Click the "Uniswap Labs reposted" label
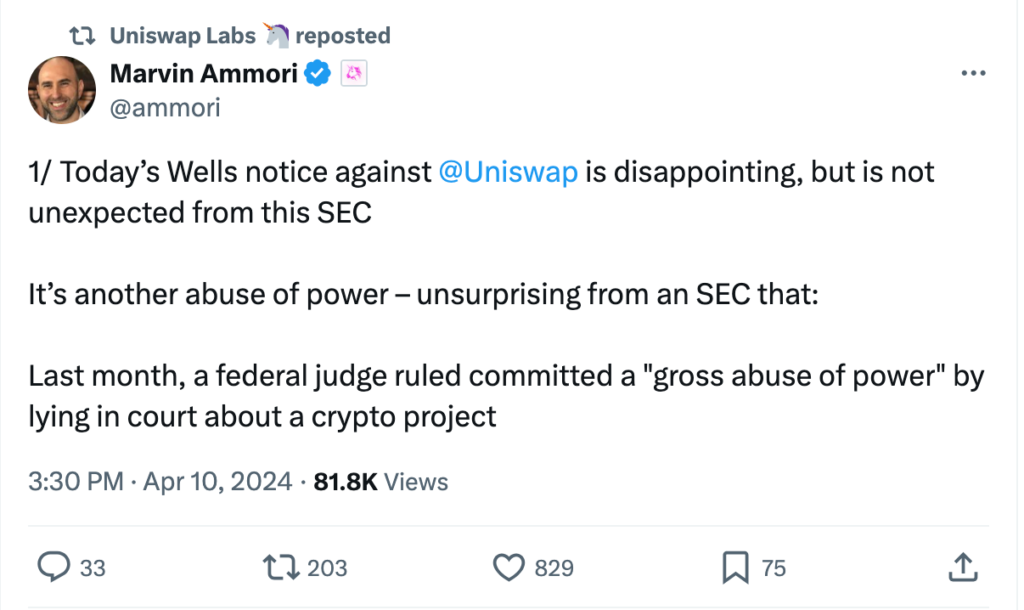The width and height of the screenshot is (1024, 610). coord(250,36)
